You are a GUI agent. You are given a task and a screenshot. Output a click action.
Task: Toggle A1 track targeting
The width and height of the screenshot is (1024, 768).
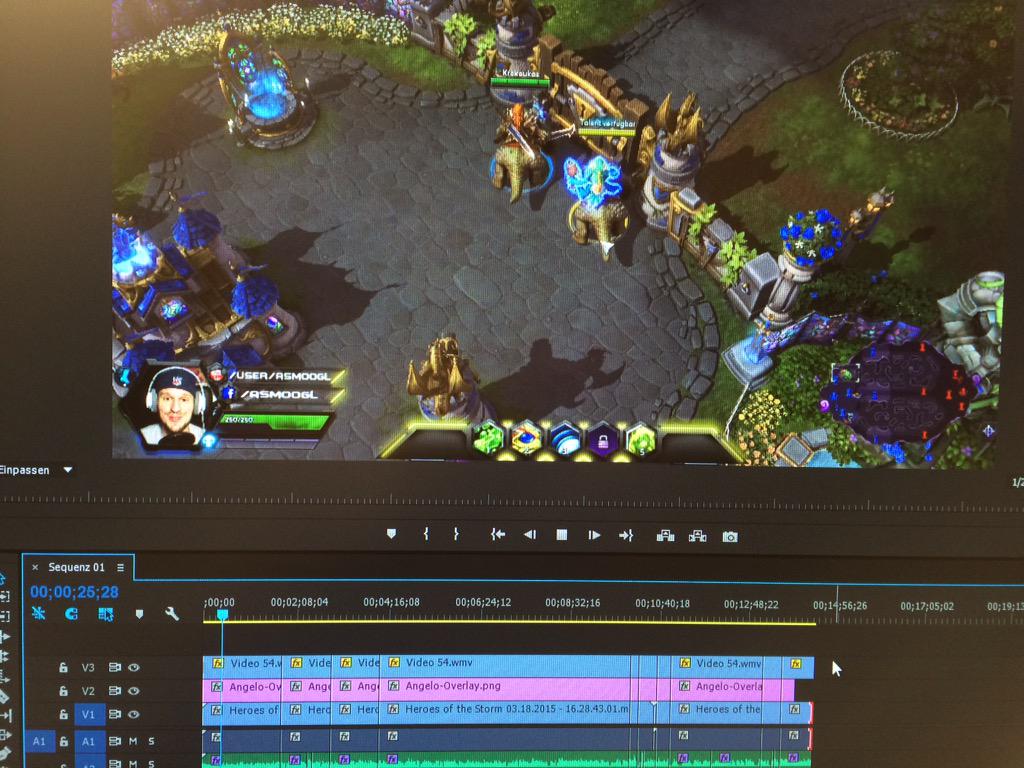pos(88,741)
